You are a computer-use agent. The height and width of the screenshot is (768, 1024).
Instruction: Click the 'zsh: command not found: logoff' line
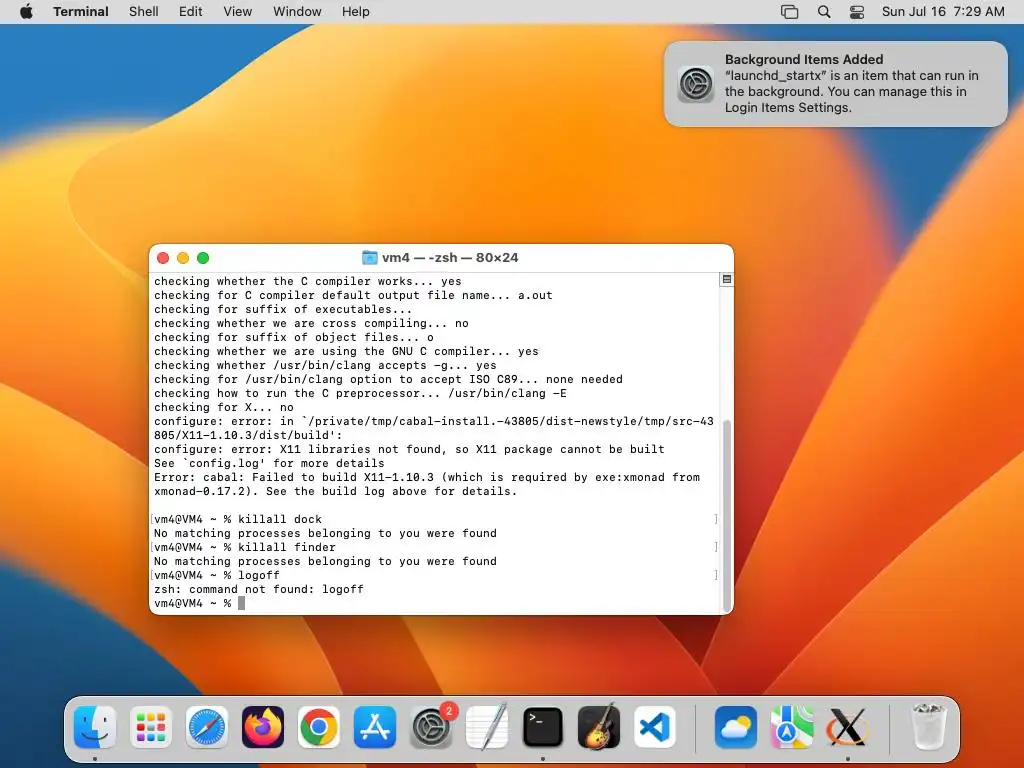click(259, 589)
